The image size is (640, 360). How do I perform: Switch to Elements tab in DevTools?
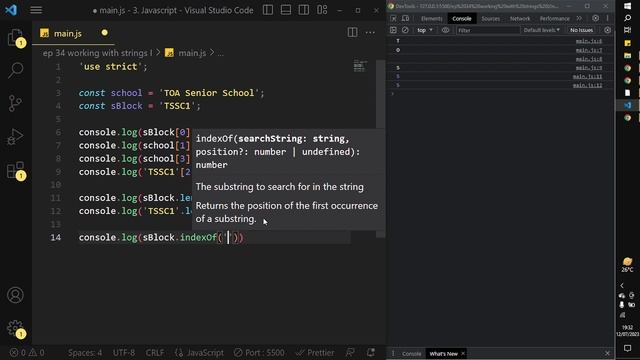[431, 18]
